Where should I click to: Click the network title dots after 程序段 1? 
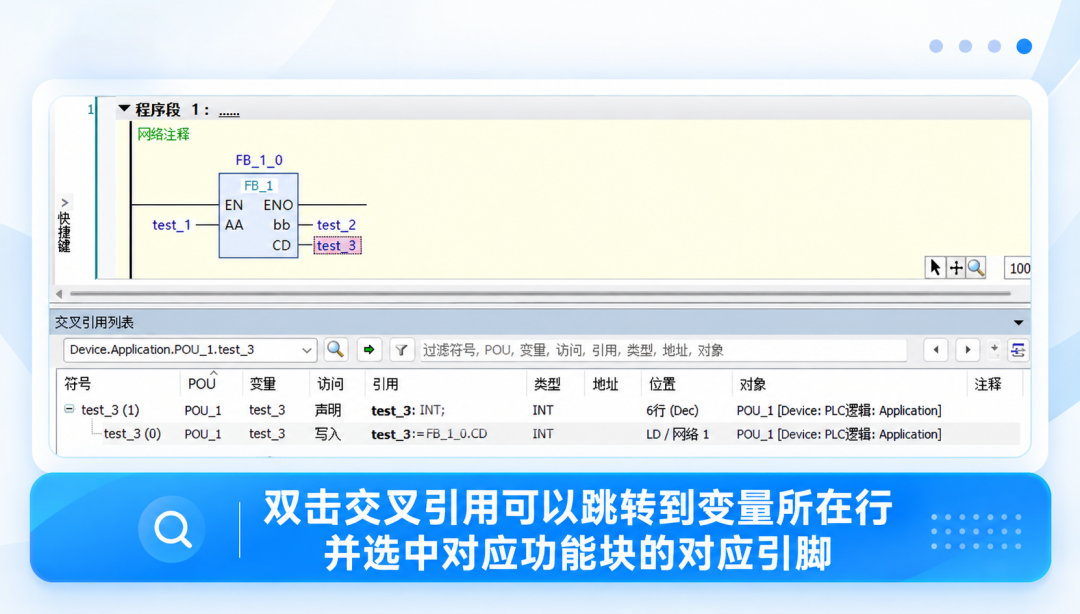pos(229,111)
